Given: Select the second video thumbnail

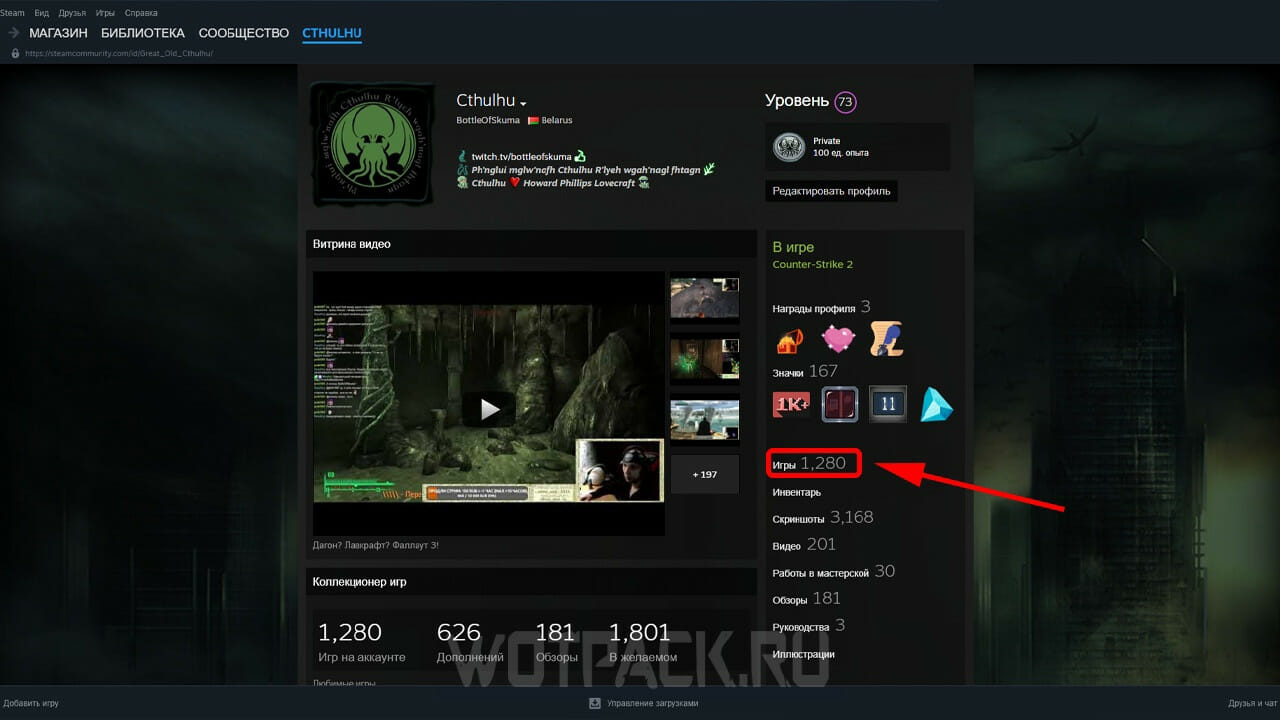Looking at the screenshot, I should click(x=705, y=358).
